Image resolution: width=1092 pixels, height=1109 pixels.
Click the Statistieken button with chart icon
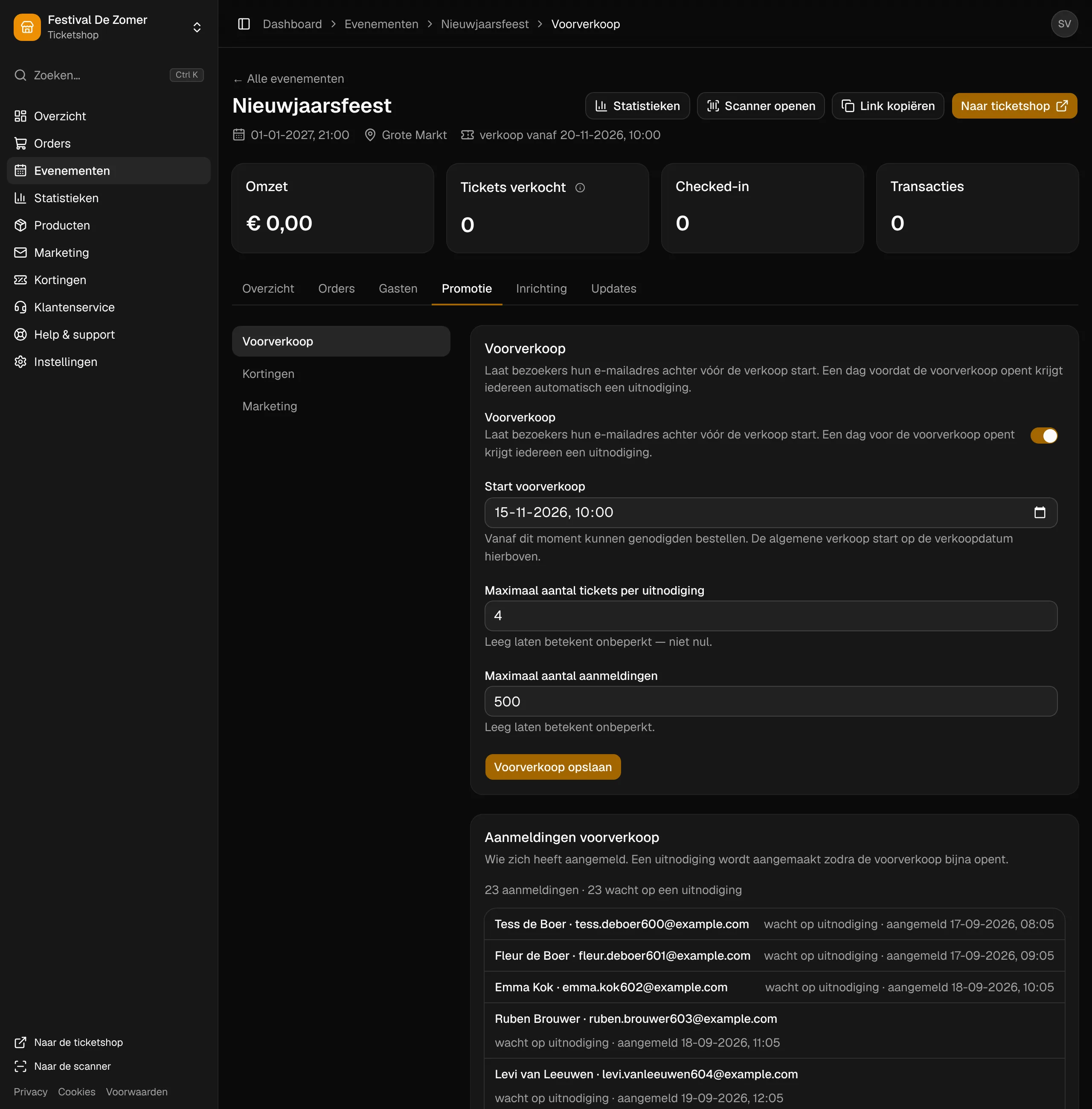pos(637,106)
